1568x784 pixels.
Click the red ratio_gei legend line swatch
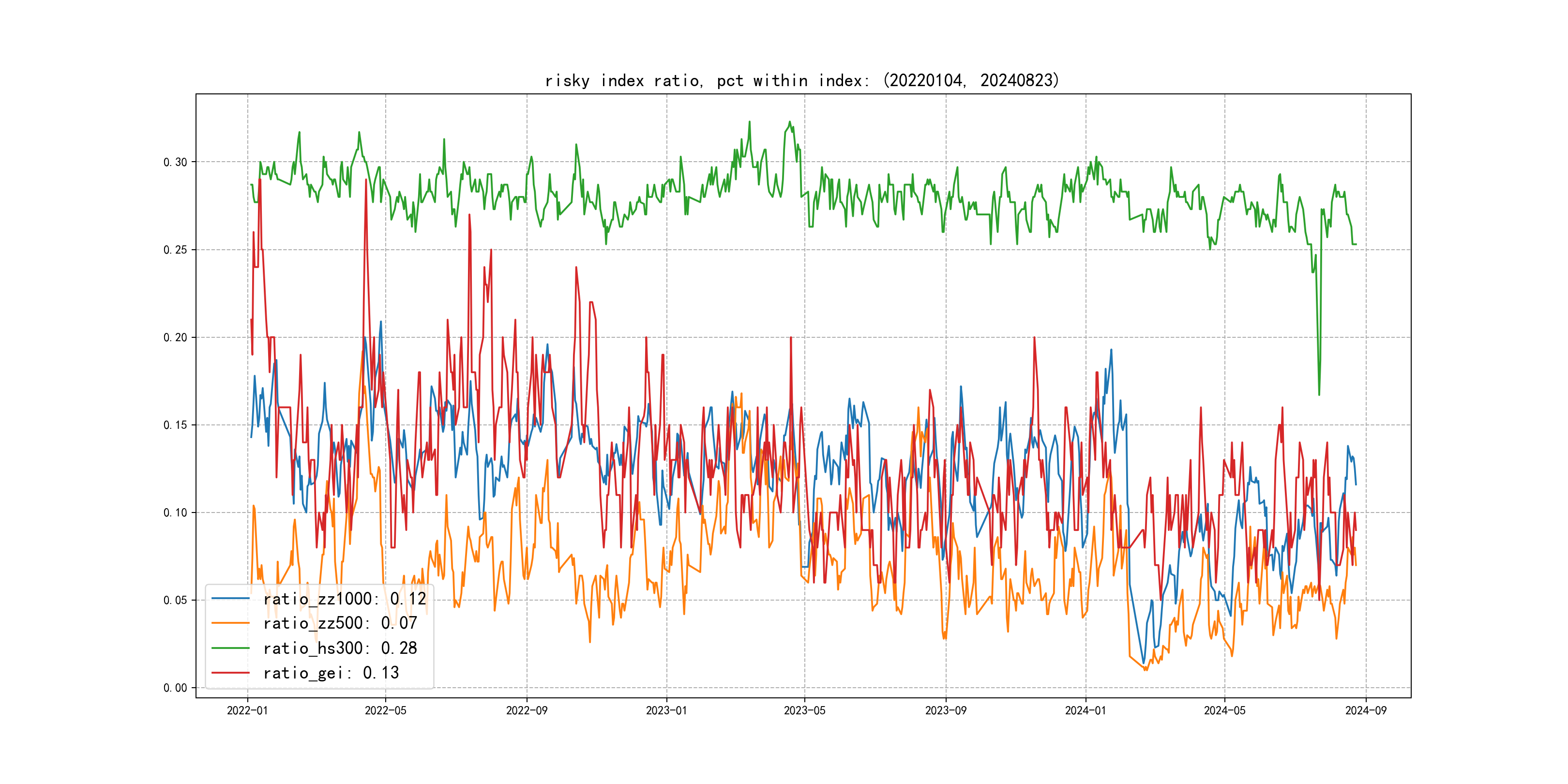point(230,673)
